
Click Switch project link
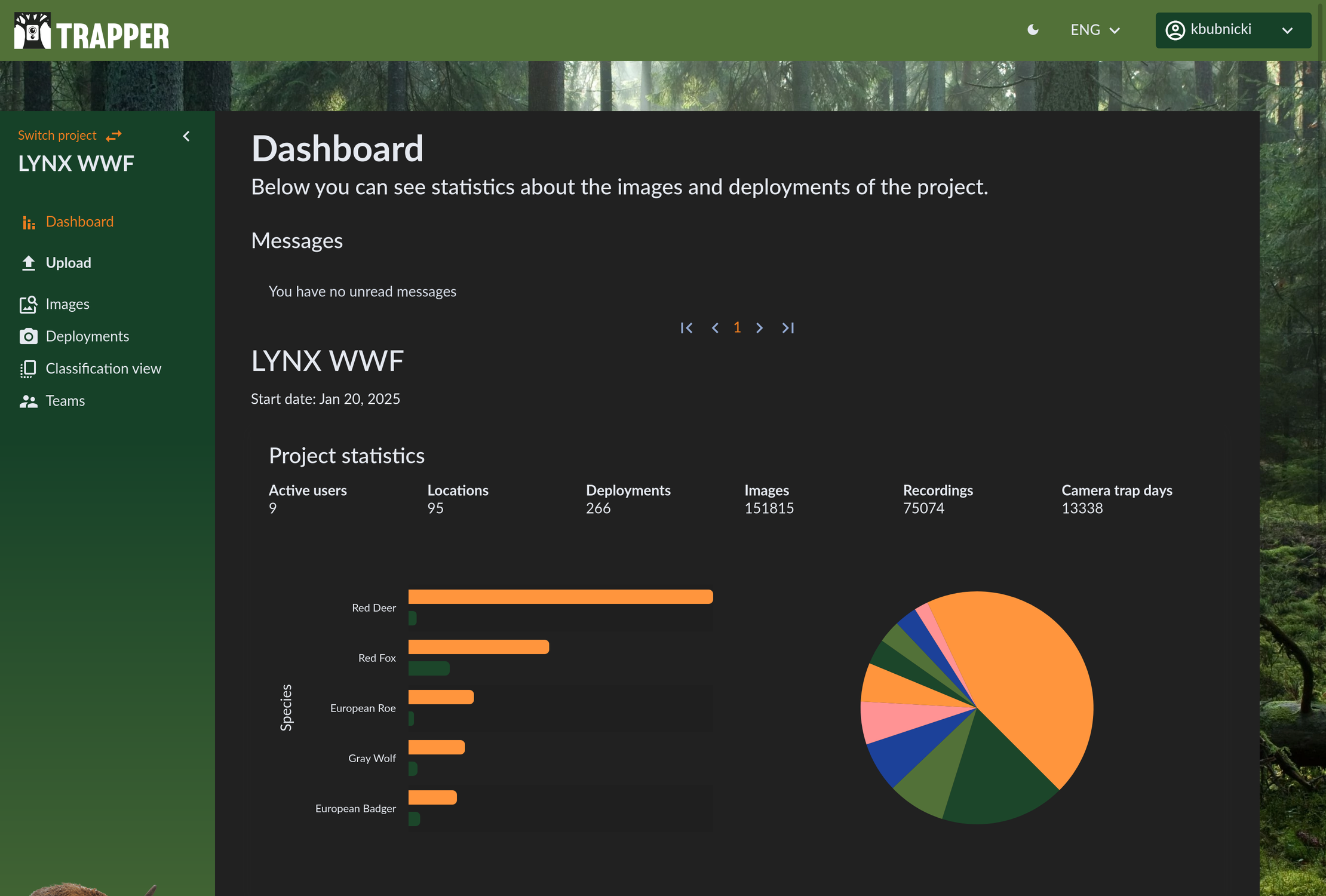click(57, 136)
